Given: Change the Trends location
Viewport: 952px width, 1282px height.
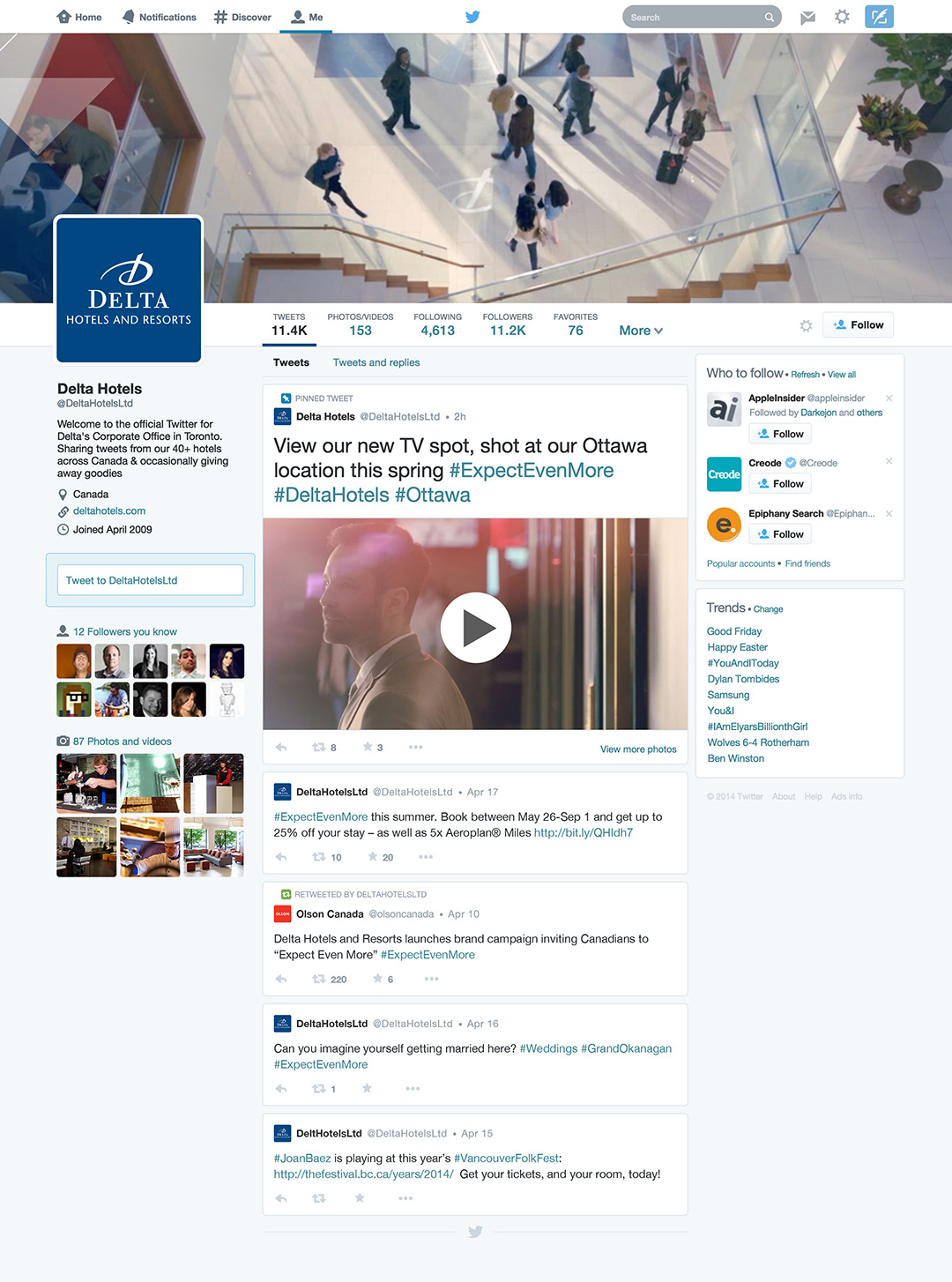Looking at the screenshot, I should (x=768, y=609).
